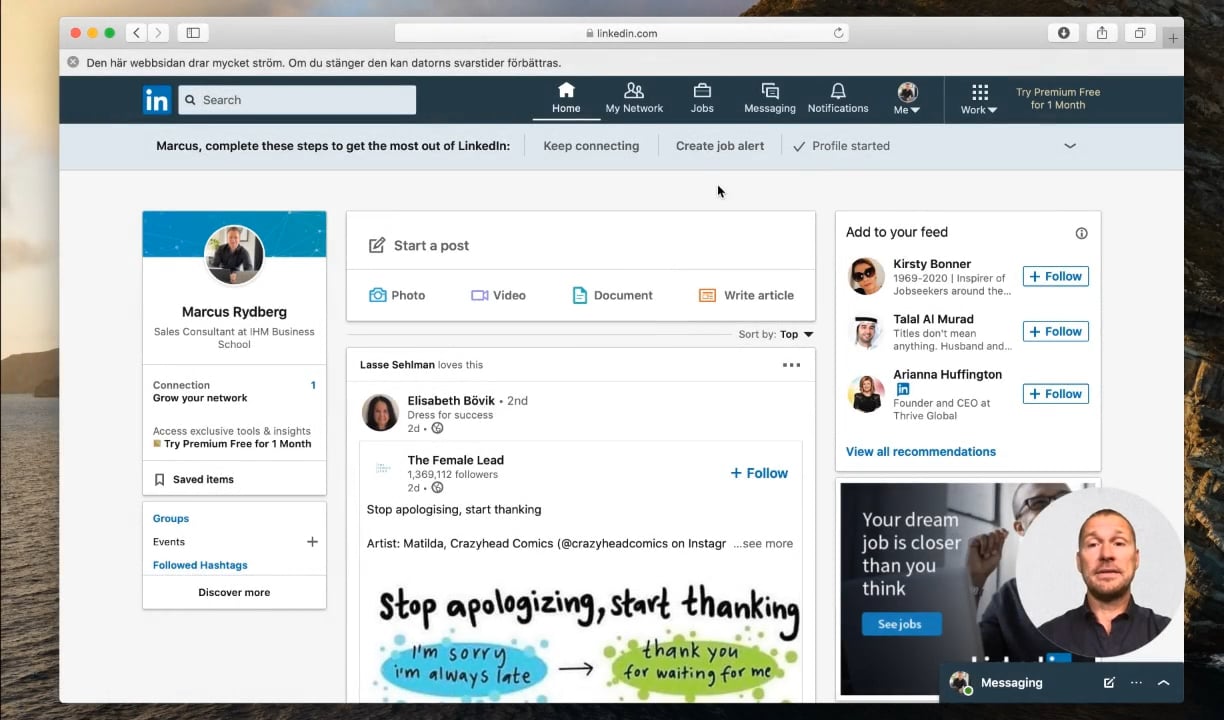Open a new tab with plus button
1224x720 pixels.
1173,38
